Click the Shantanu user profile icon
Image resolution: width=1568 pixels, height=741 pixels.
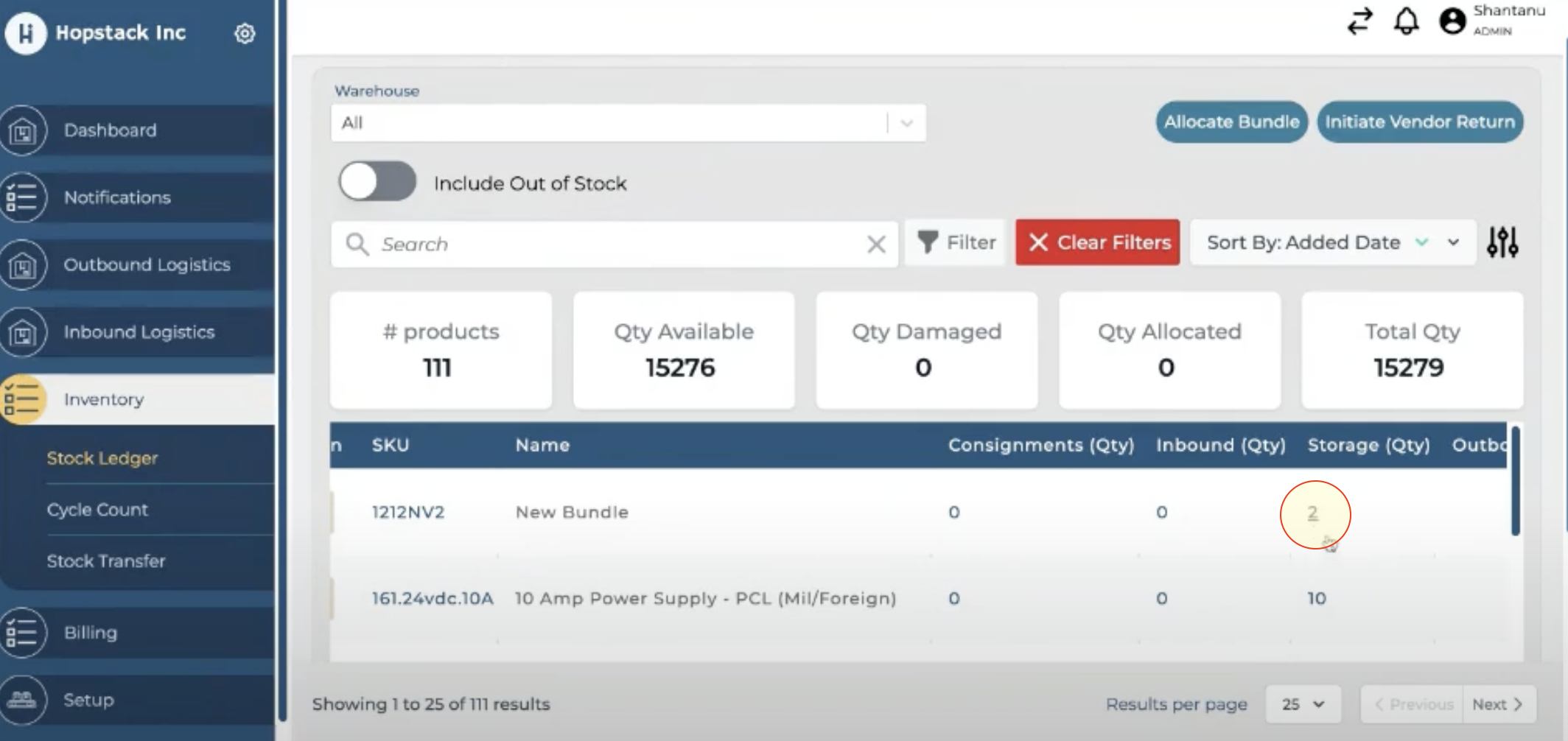pyautogui.click(x=1452, y=21)
